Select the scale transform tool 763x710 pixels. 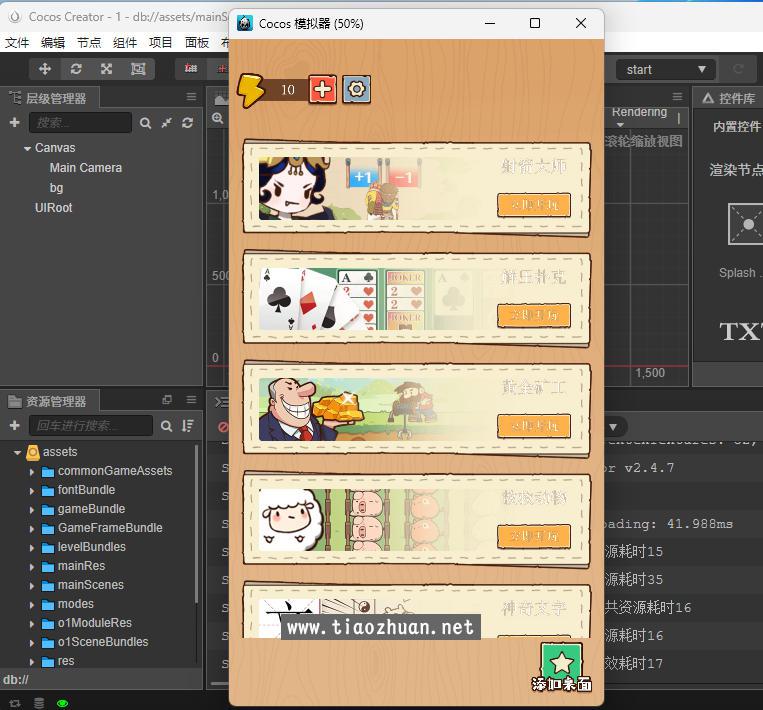[x=107, y=69]
